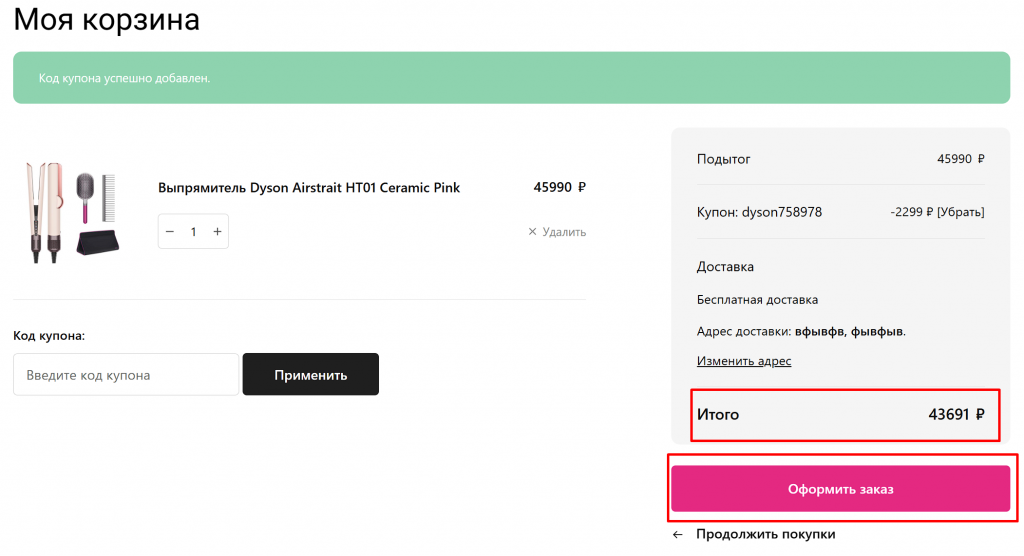Proceed with Оформить заказ button
Screen dimensions: 1024x556
point(840,489)
